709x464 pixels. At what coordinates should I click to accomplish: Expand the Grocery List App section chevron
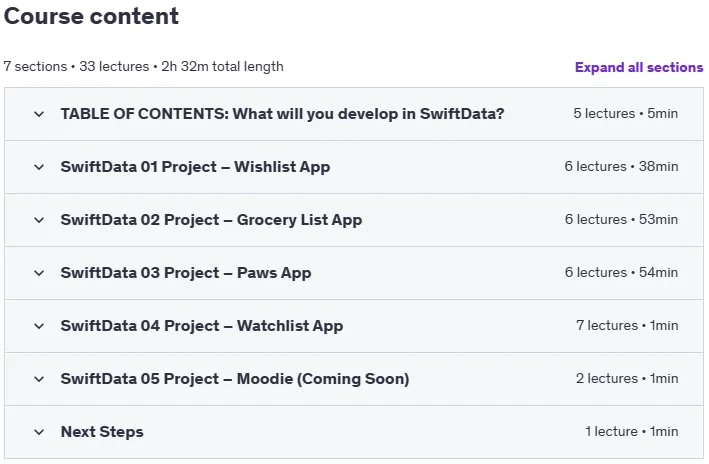(39, 220)
